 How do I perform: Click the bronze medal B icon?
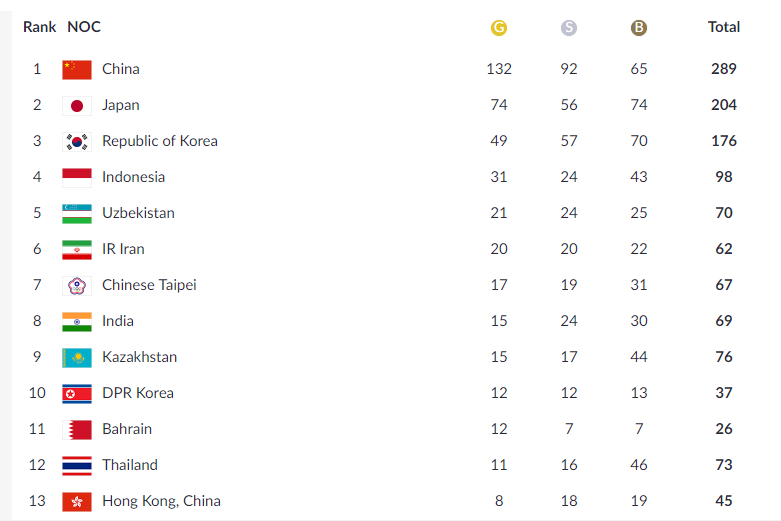pos(639,27)
